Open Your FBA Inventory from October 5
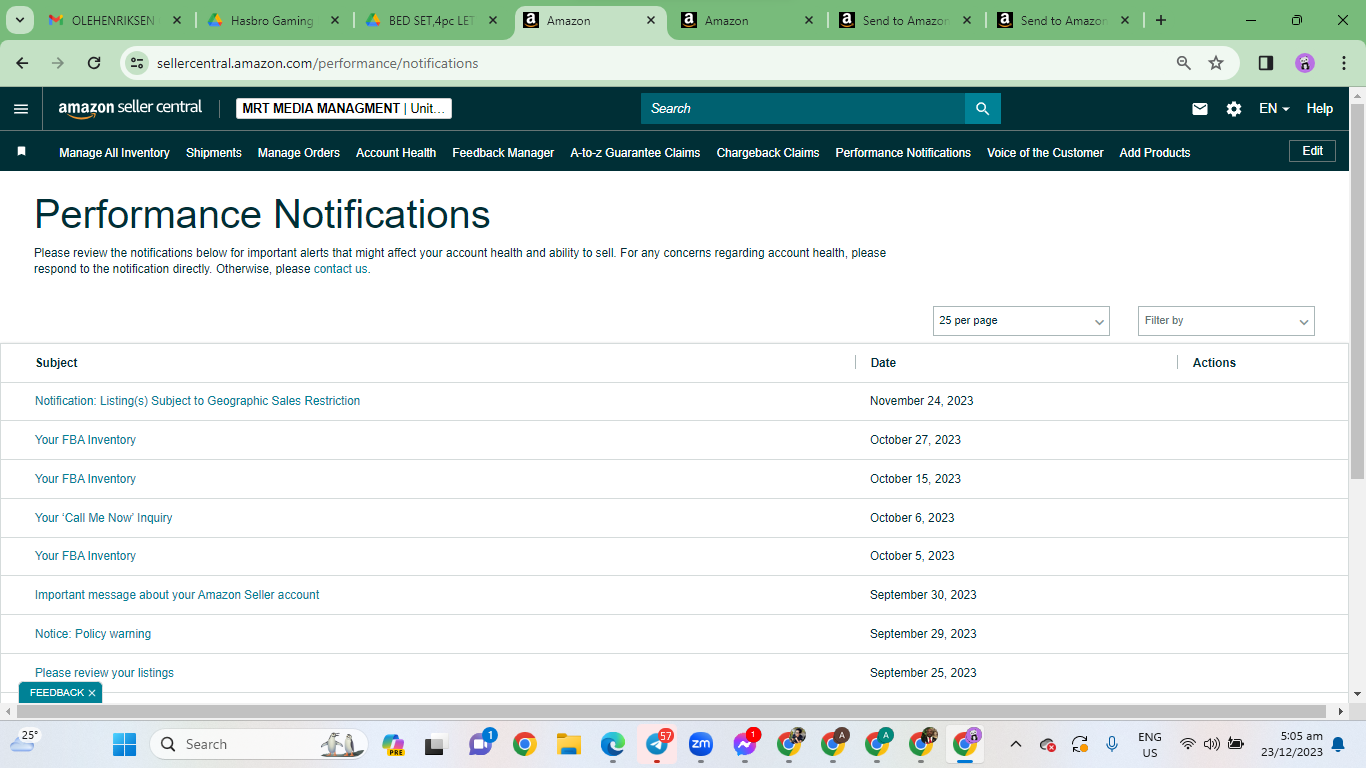This screenshot has height=768, width=1366. tap(85, 556)
